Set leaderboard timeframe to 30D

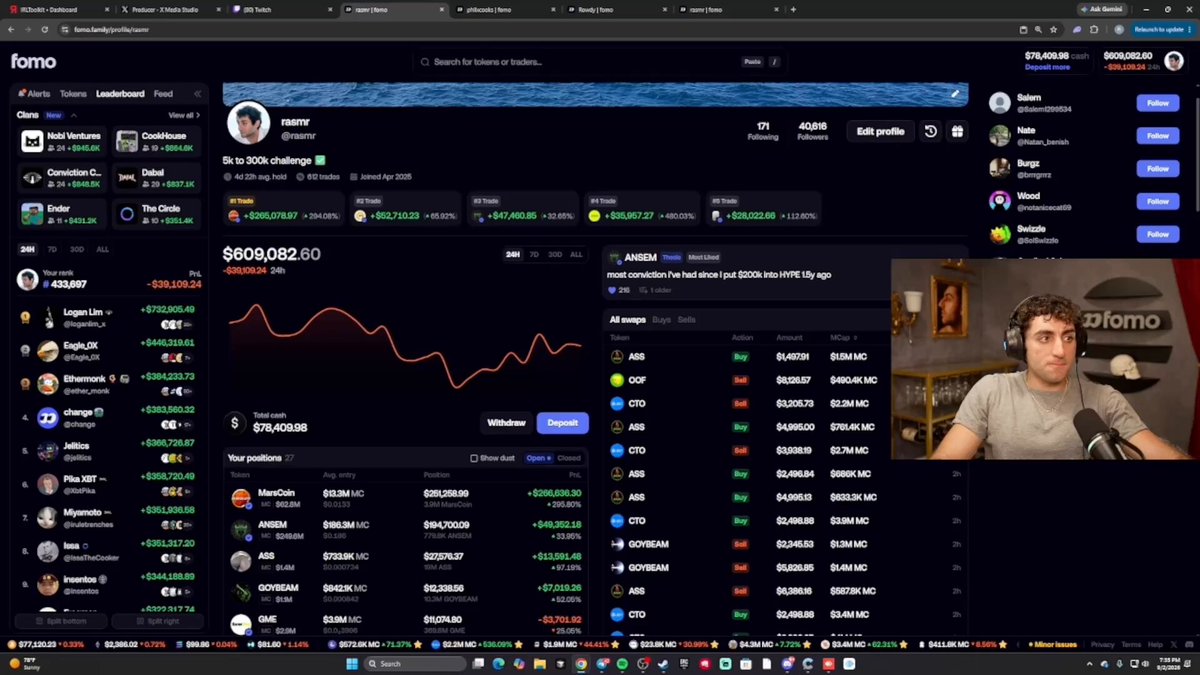[77, 249]
